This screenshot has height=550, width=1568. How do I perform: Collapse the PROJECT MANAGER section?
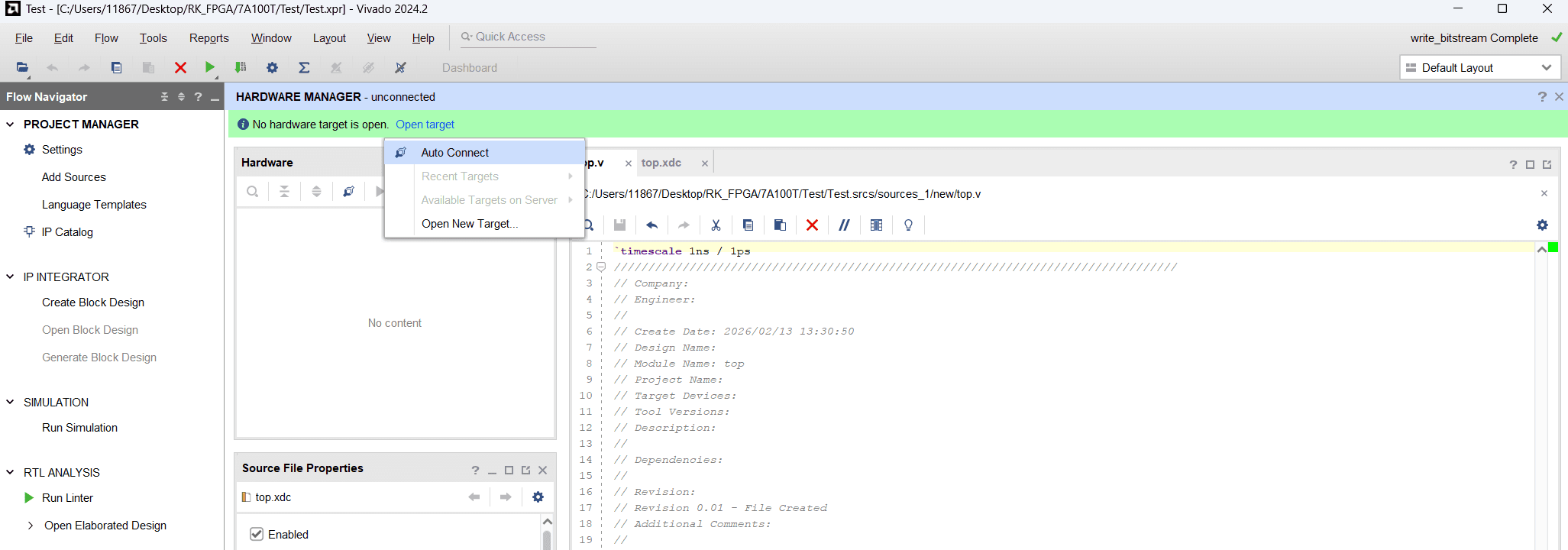pos(11,124)
